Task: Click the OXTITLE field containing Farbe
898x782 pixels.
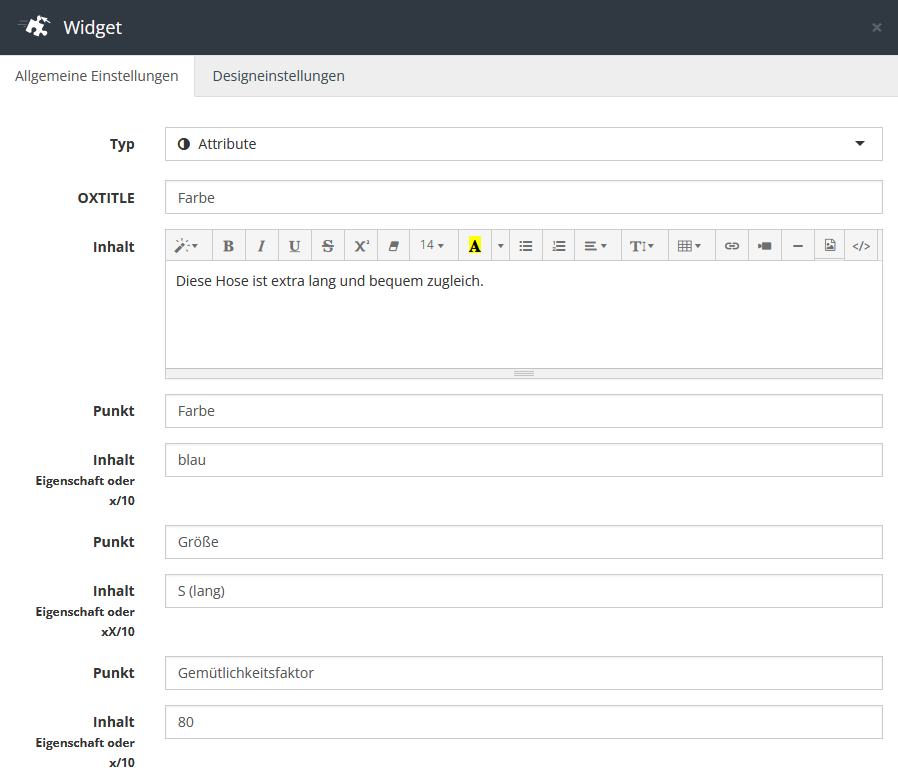Action: point(523,197)
